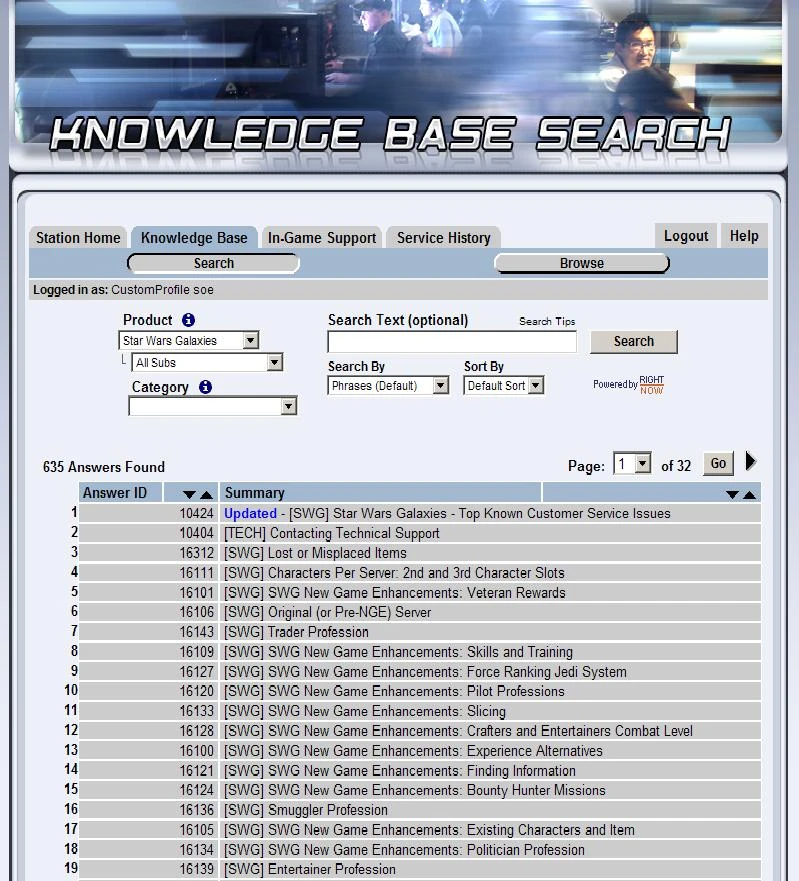Viewport: 799px width, 881px height.
Task: Click Answer ID 16111 cell
Action: coord(148,573)
